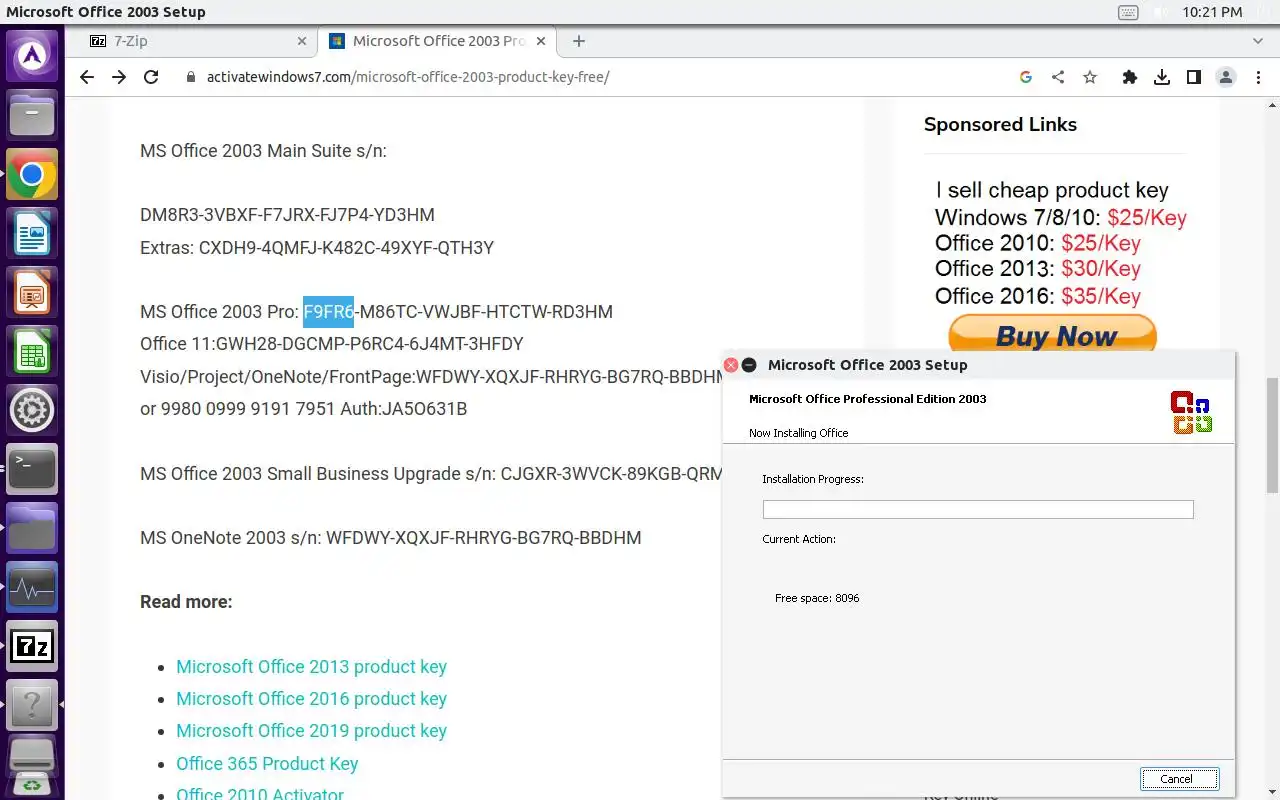Share this page via share icon
The image size is (1280, 800).
click(1058, 77)
